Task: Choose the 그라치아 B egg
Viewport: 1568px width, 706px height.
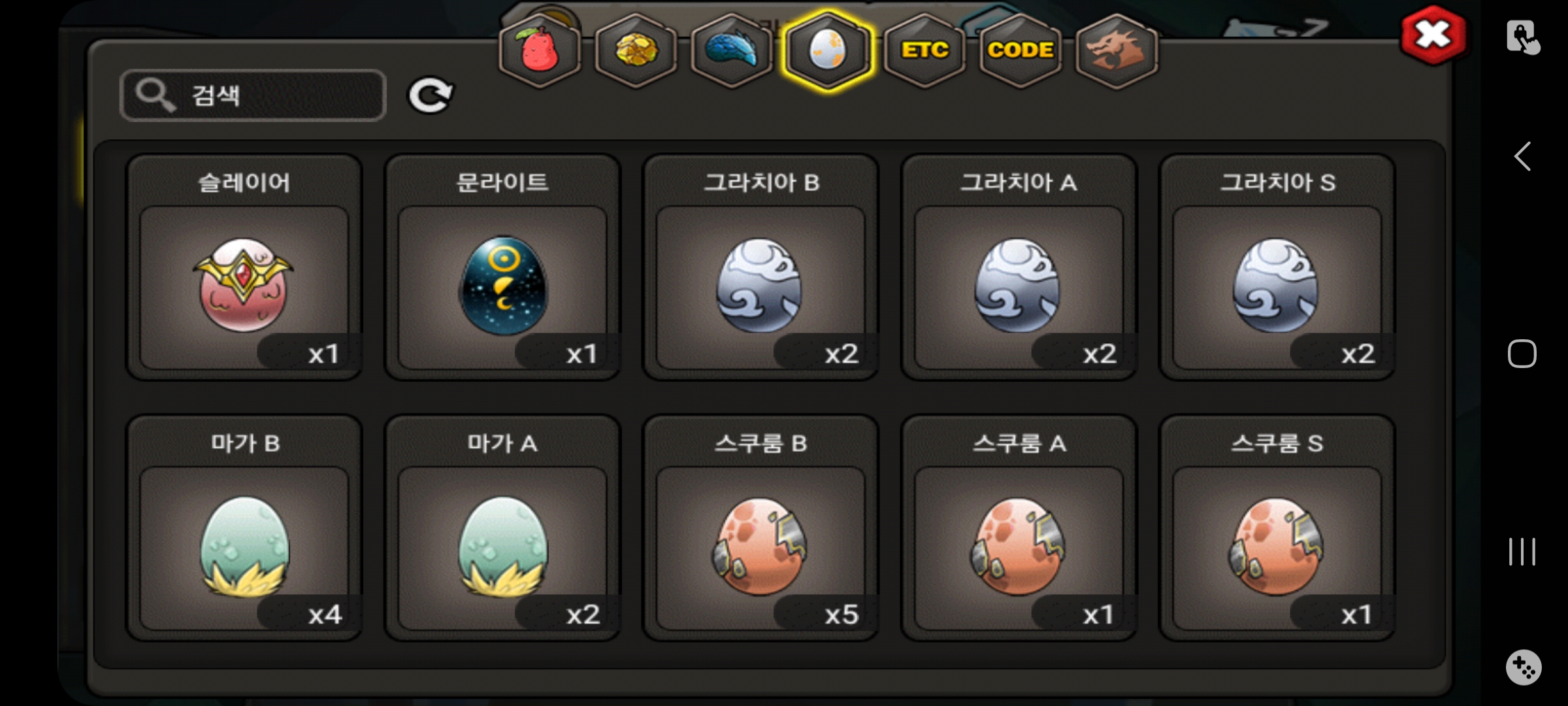Action: point(760,267)
